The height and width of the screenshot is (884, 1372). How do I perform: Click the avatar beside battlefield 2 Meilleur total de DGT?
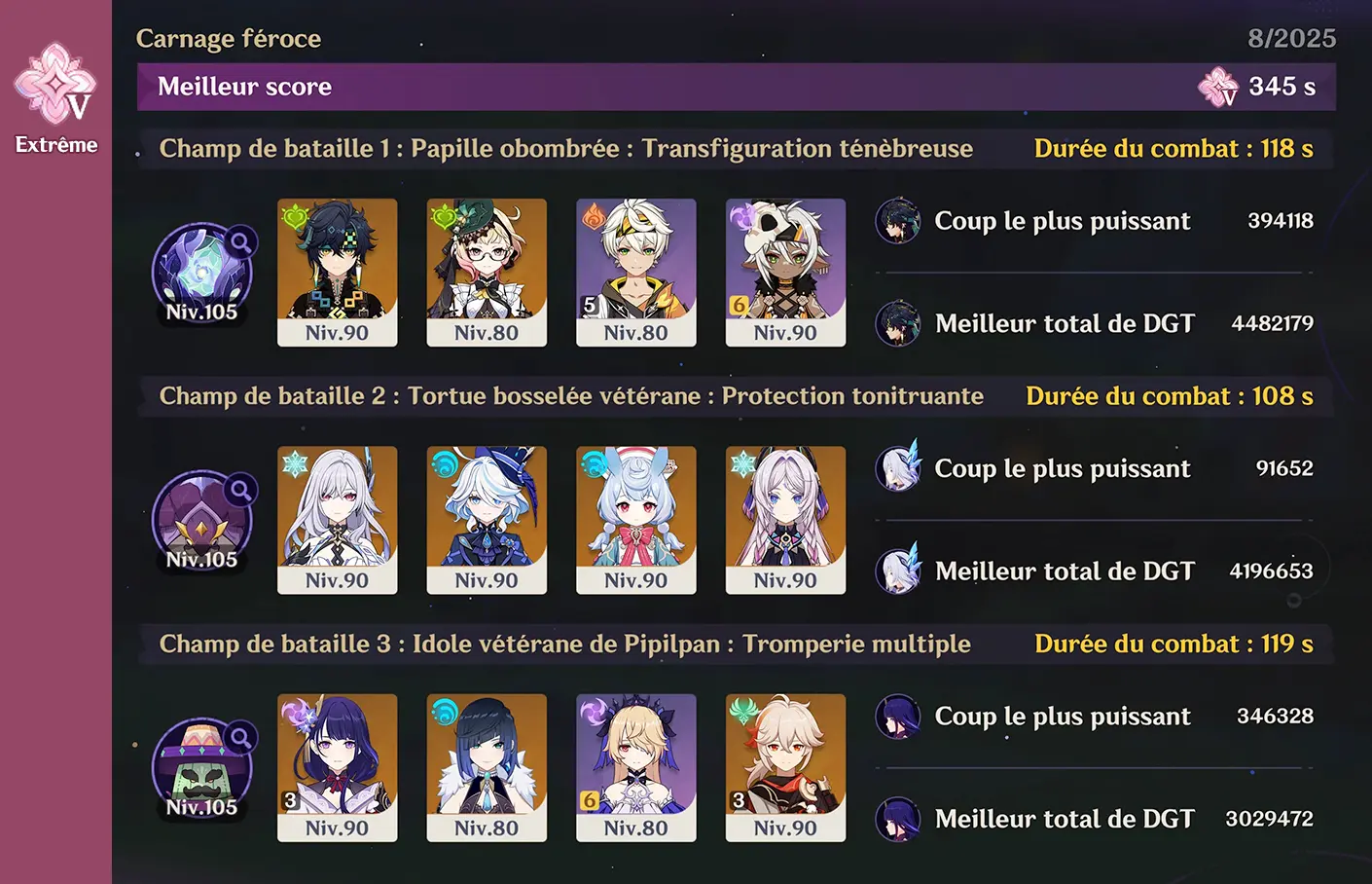click(x=897, y=571)
